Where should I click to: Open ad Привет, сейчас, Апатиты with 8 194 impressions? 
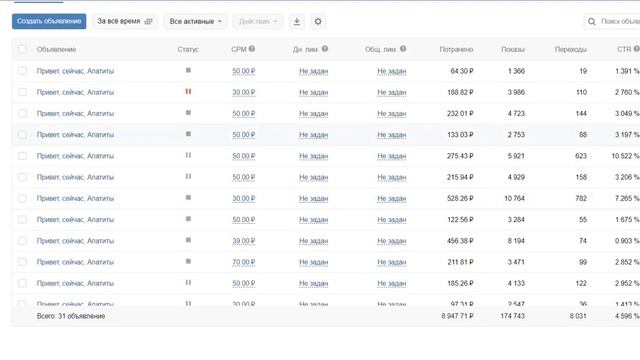(75, 241)
